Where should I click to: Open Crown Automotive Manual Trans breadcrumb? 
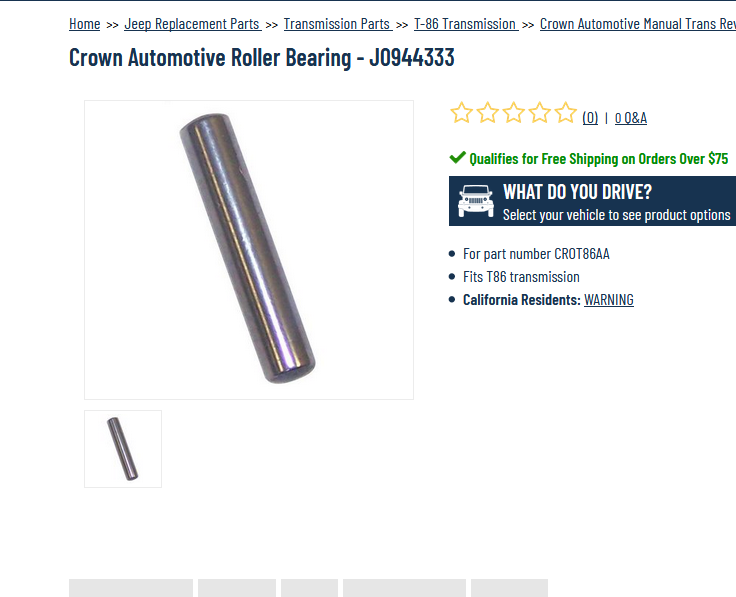(638, 24)
